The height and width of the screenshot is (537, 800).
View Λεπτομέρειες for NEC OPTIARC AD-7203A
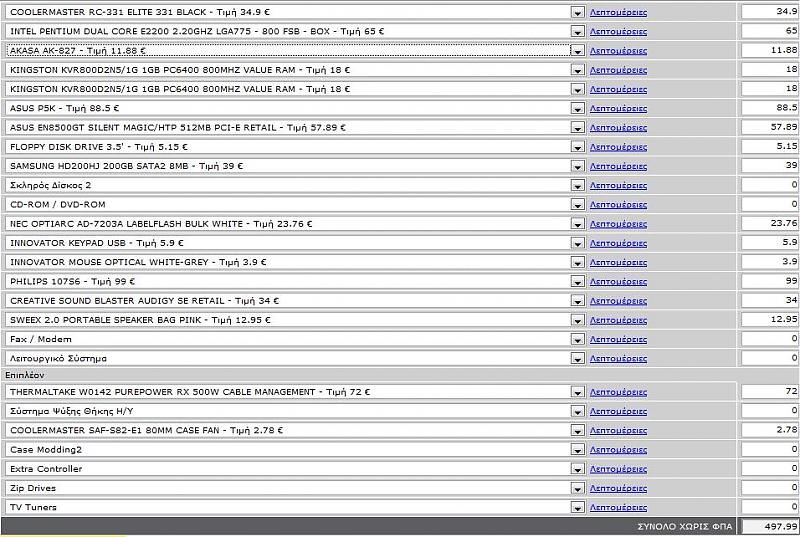[618, 224]
